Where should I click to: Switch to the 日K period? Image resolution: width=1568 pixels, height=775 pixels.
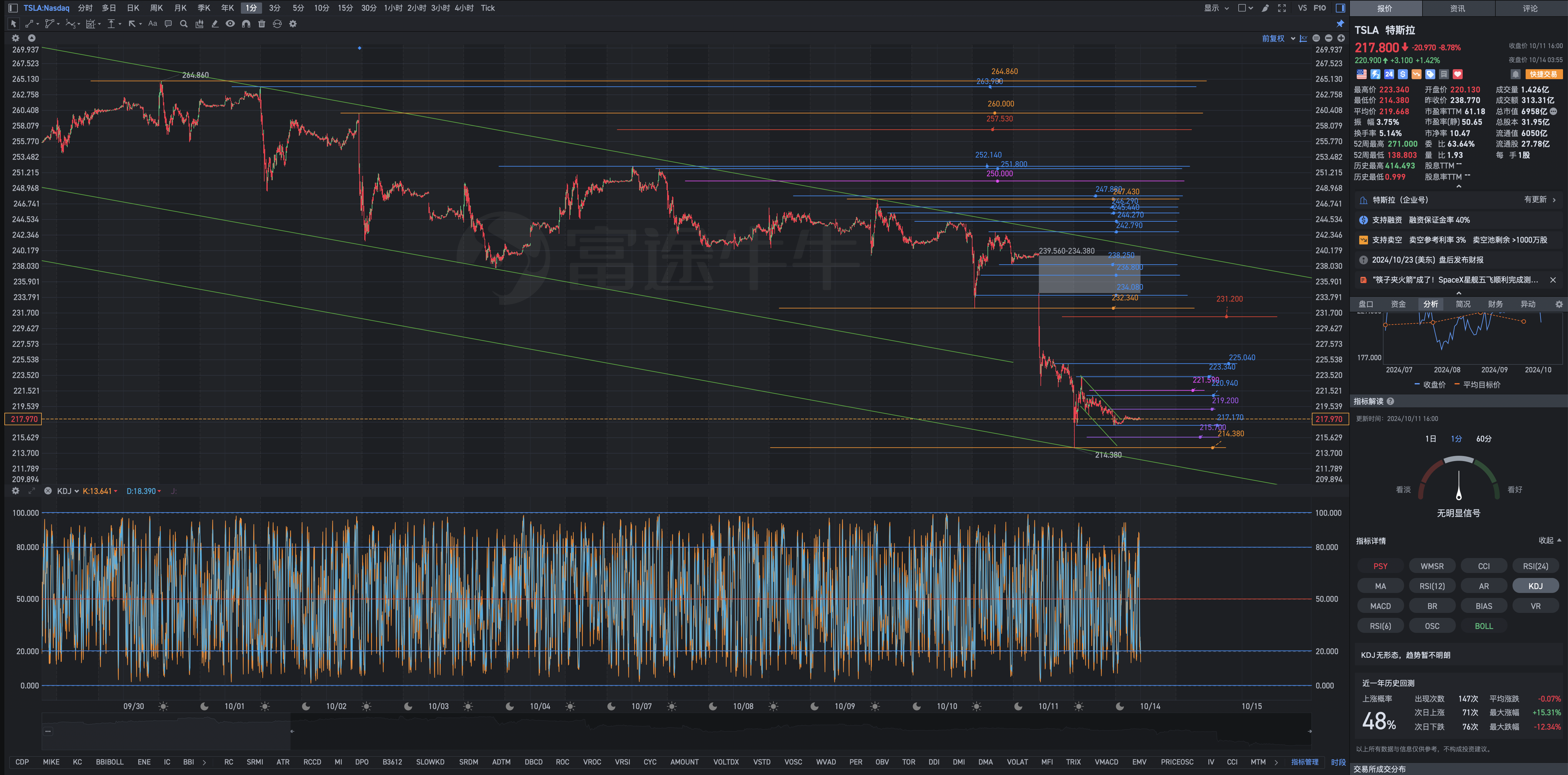(133, 8)
